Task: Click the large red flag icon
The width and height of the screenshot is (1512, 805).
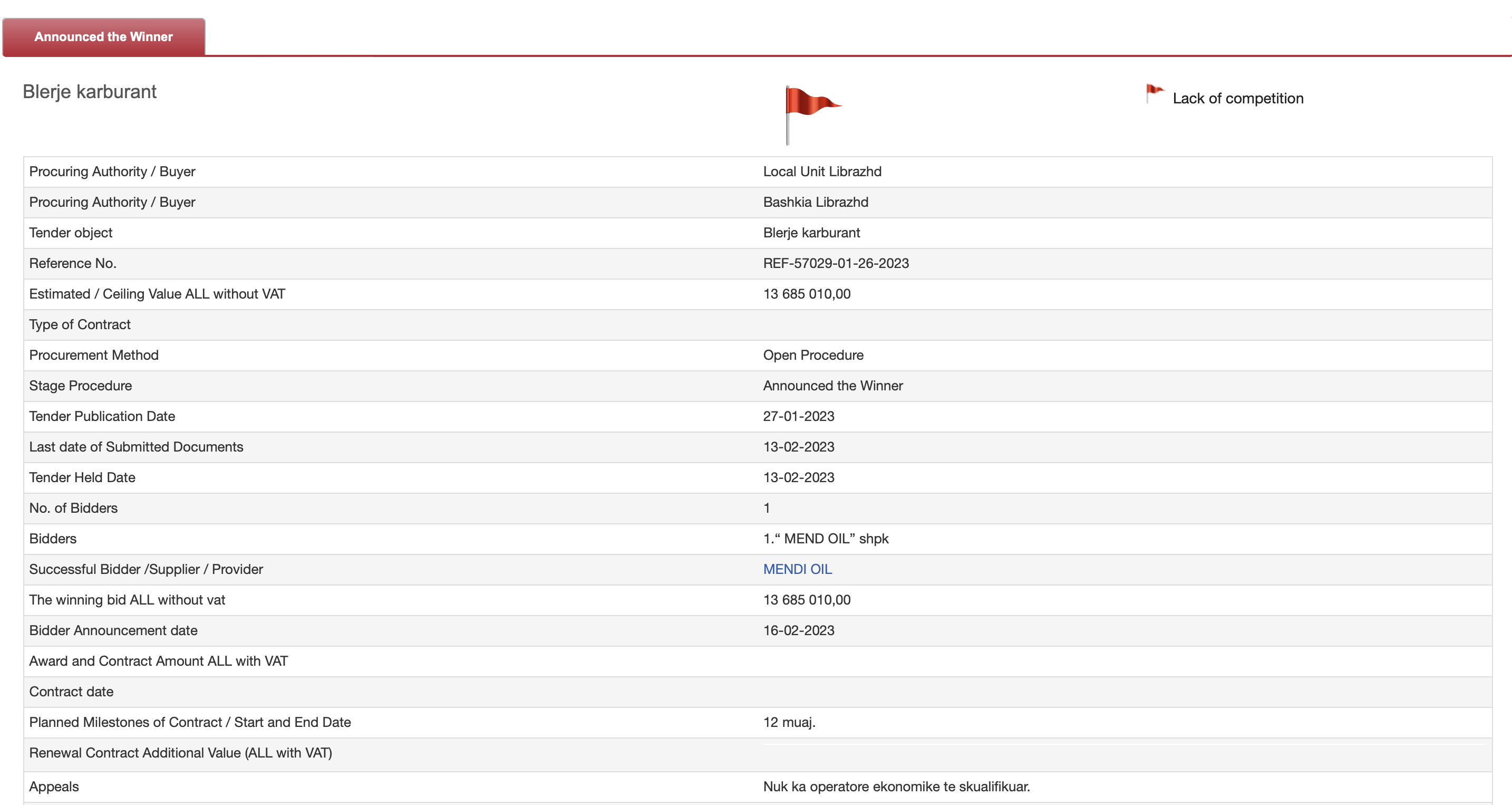Action: 813,114
